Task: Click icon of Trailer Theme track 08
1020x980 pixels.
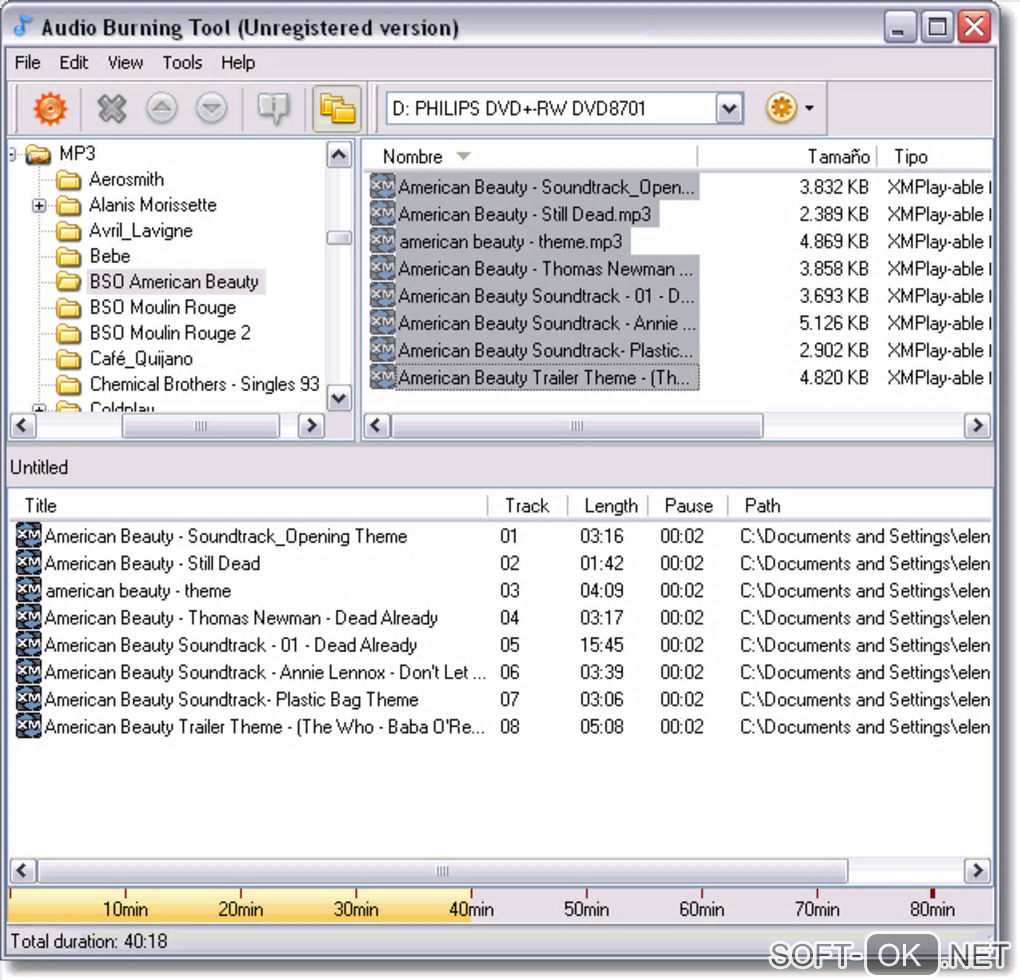Action: [x=29, y=726]
